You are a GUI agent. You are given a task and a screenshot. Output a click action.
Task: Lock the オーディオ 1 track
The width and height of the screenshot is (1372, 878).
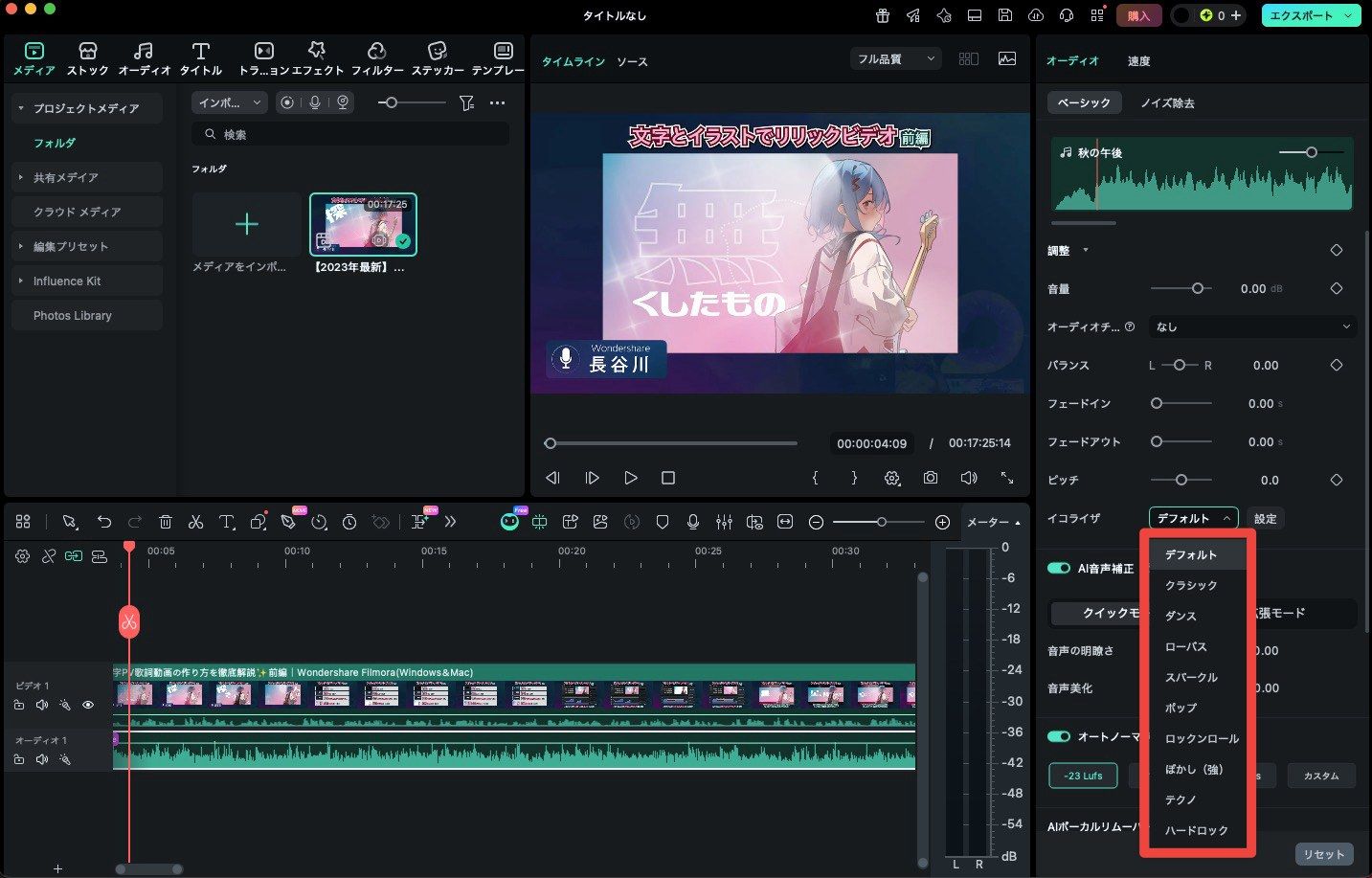coord(19,759)
